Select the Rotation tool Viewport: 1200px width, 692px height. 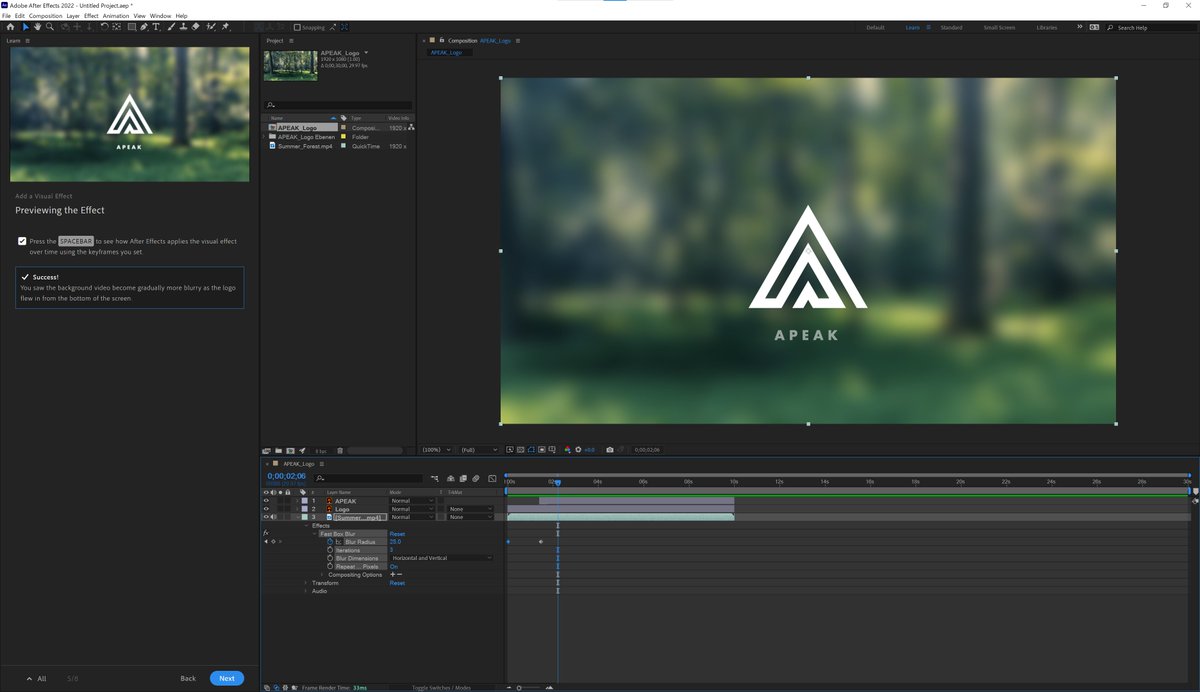[105, 27]
